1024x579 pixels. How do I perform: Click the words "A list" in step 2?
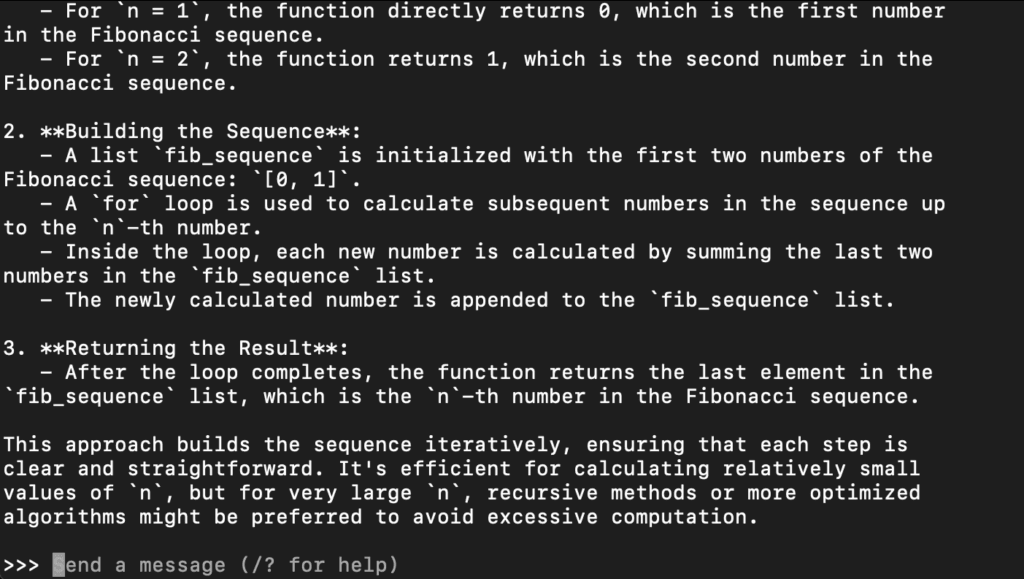(x=101, y=156)
